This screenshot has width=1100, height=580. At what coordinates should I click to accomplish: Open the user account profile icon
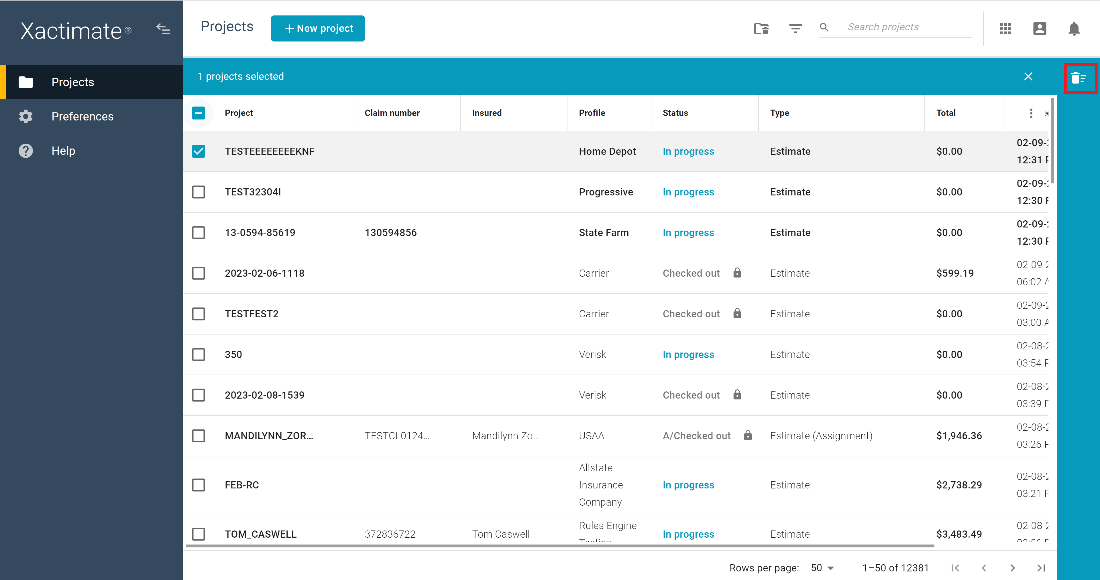click(1040, 28)
